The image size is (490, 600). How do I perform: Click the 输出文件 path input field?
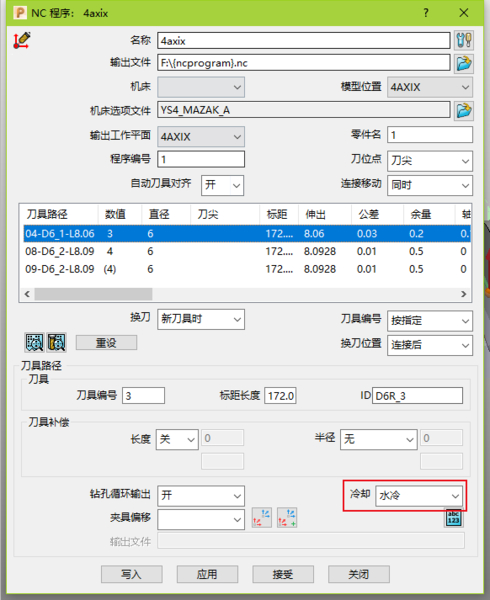coord(304,63)
